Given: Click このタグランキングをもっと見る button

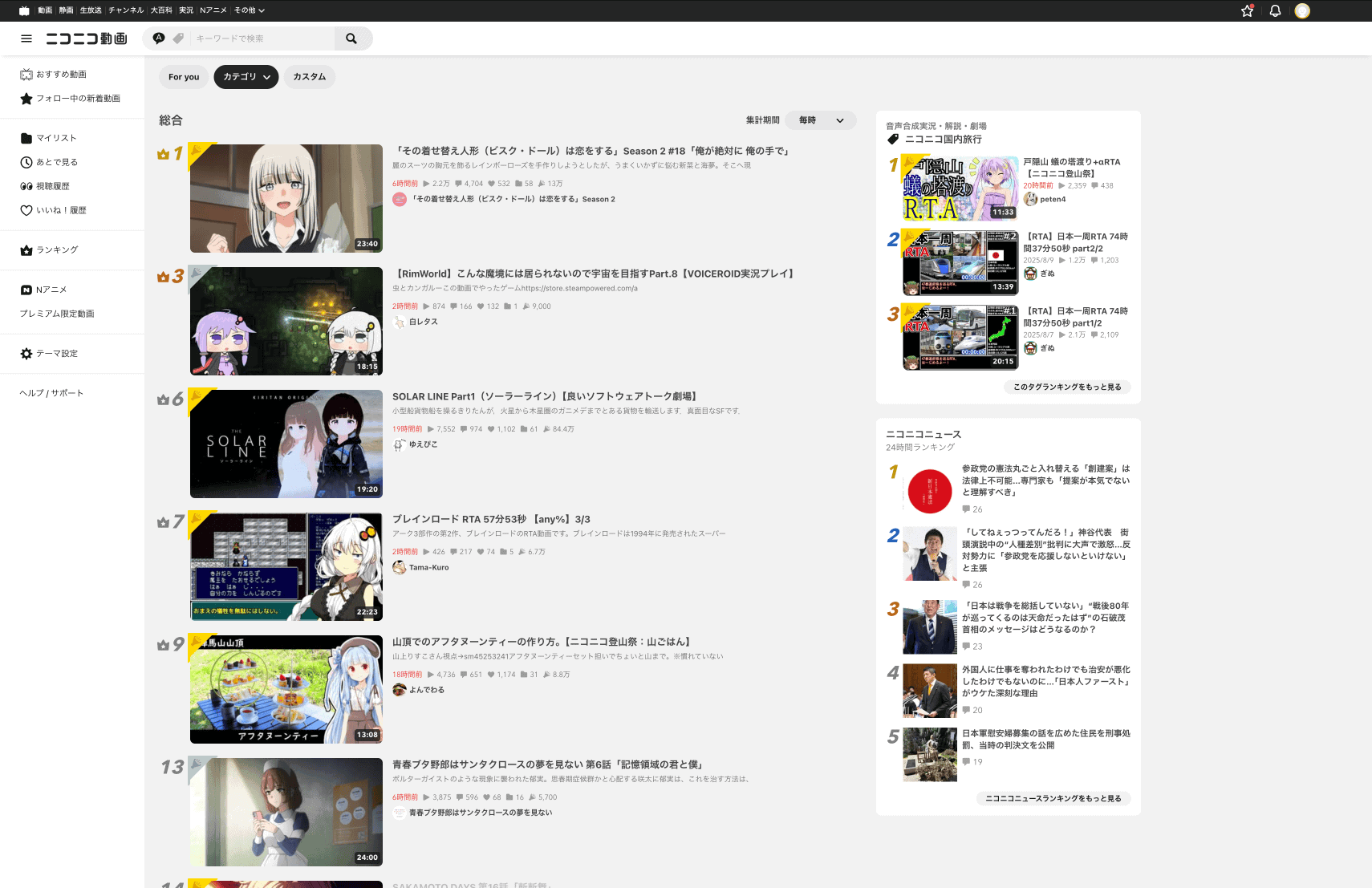Looking at the screenshot, I should coord(1067,387).
